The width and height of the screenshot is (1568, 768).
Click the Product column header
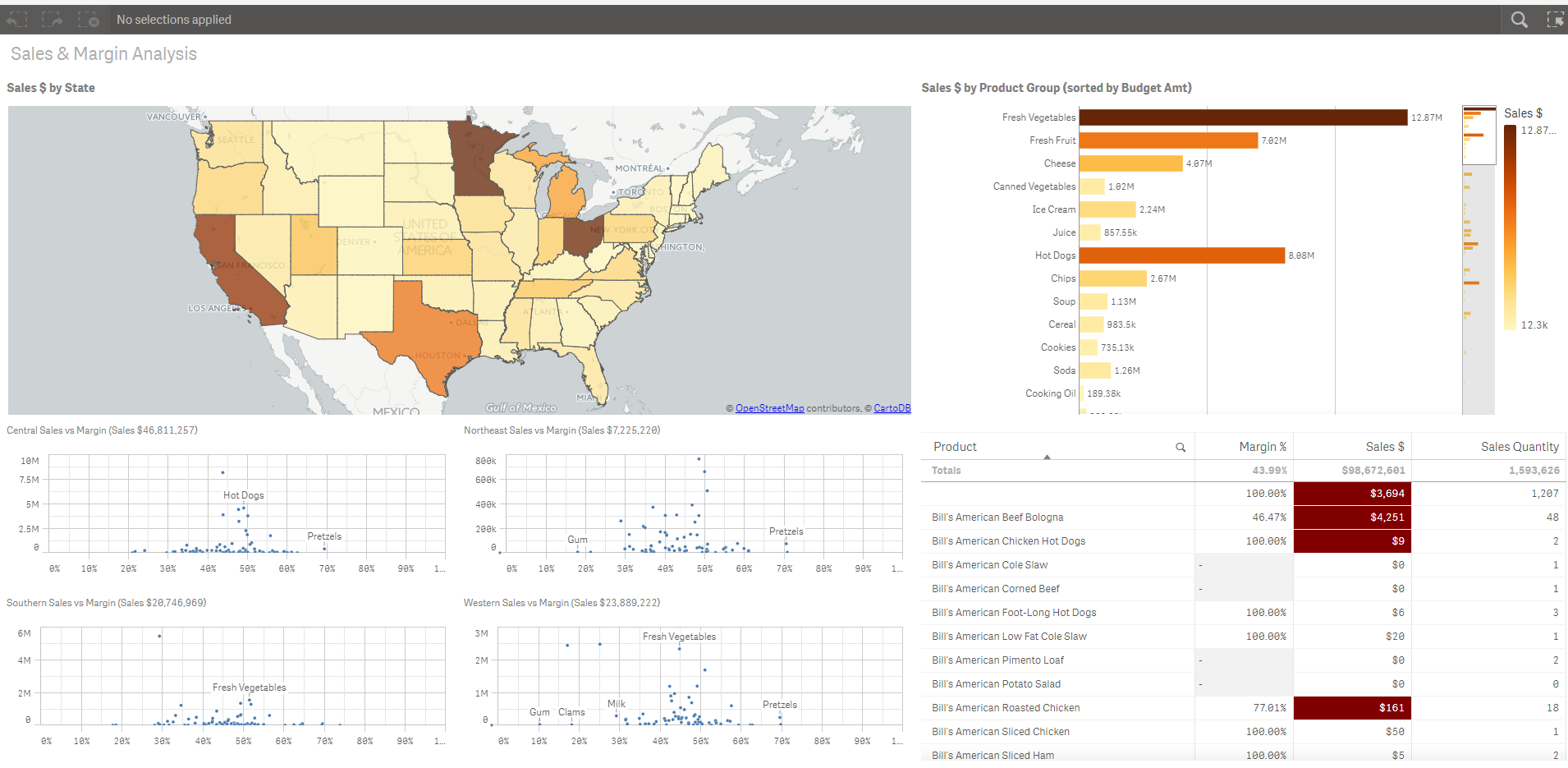[955, 447]
